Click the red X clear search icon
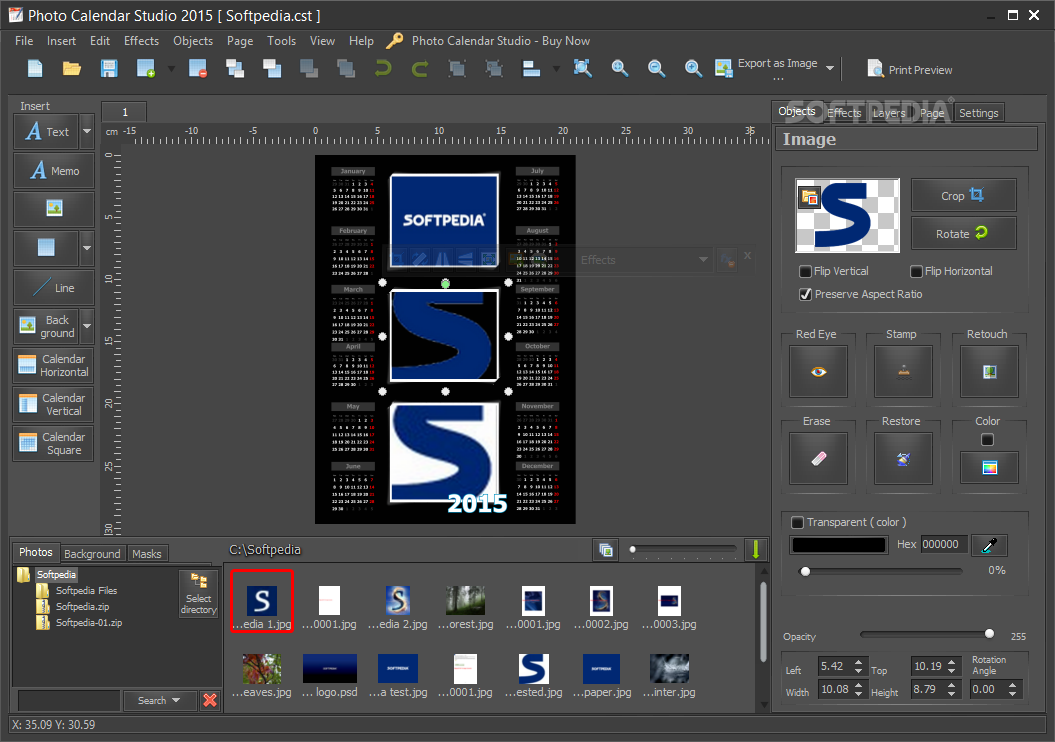The height and width of the screenshot is (742, 1055). (210, 700)
